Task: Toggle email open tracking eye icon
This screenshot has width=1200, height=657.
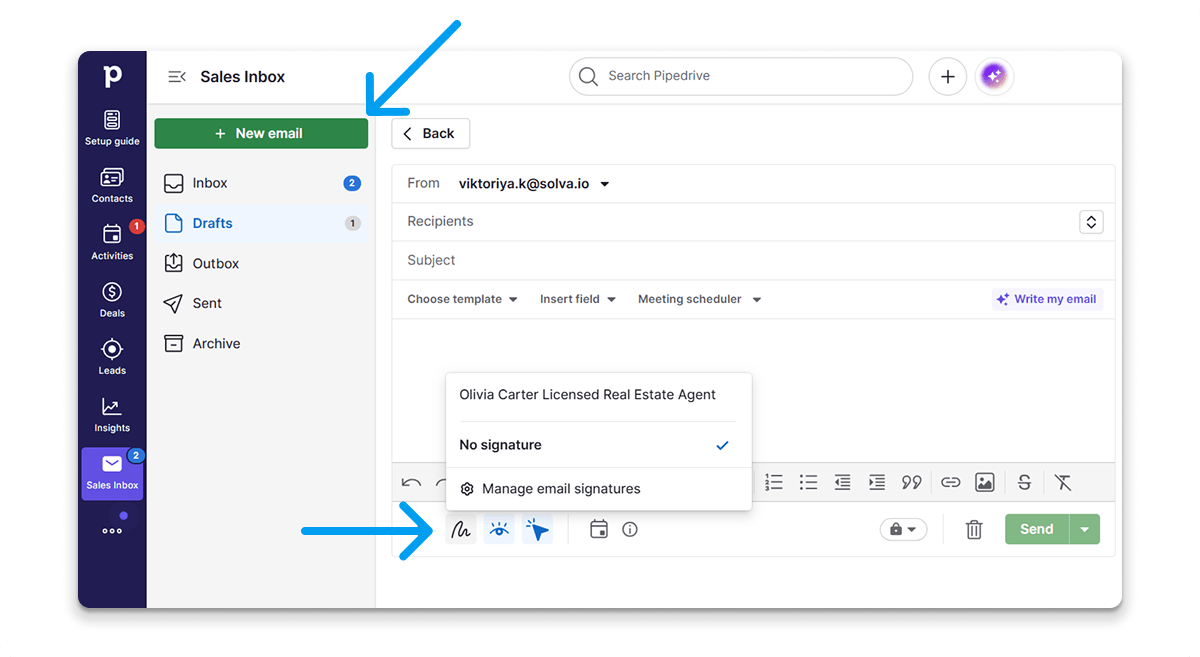Action: click(499, 529)
